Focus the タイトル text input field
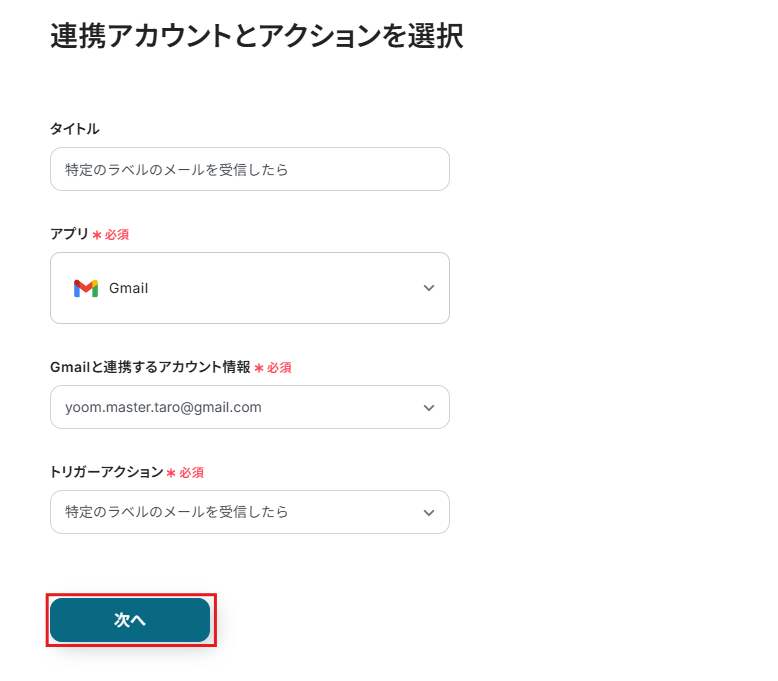Screen dimensions: 778x681 click(x=249, y=170)
